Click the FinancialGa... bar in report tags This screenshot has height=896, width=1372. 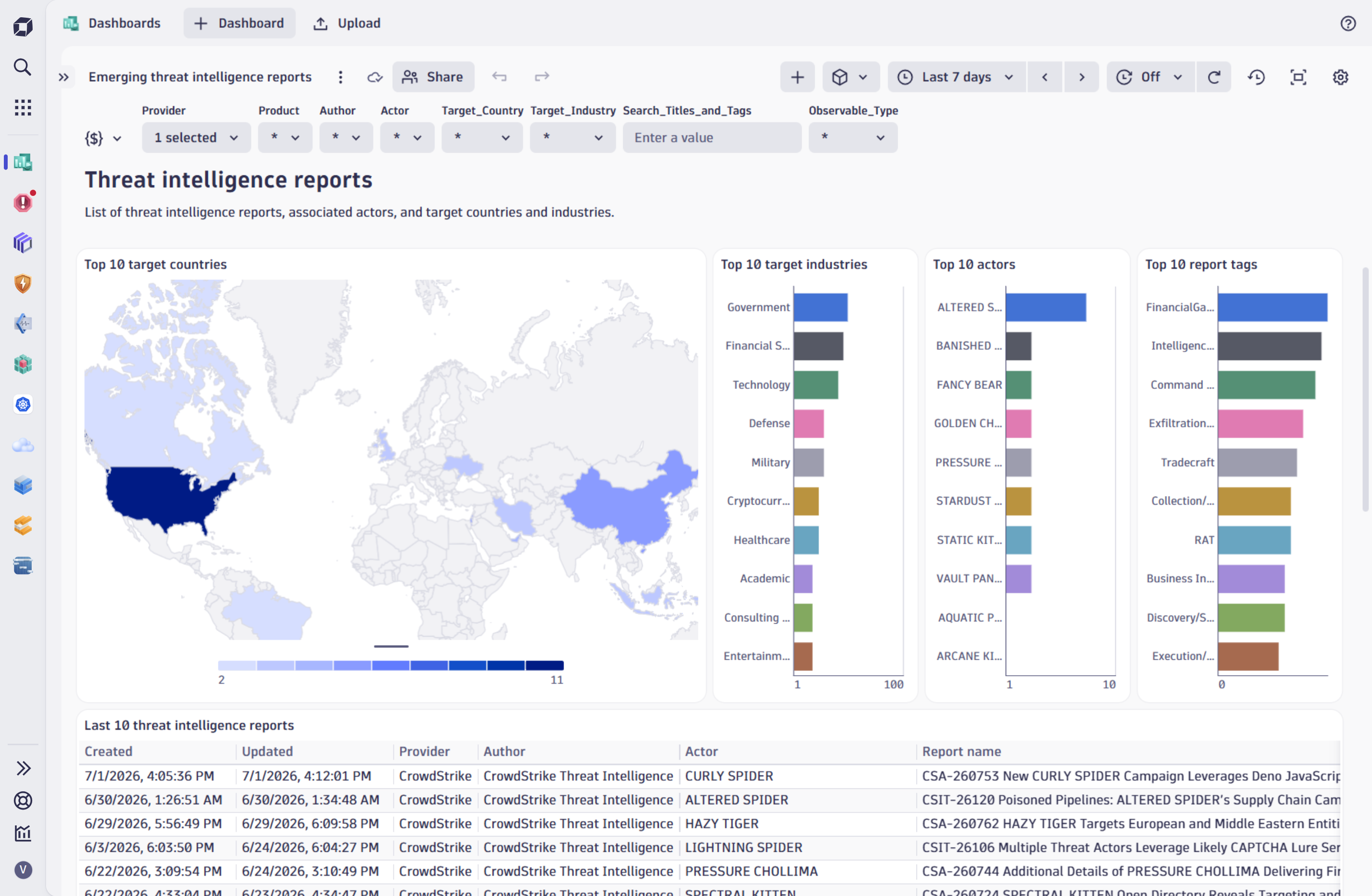point(1272,307)
